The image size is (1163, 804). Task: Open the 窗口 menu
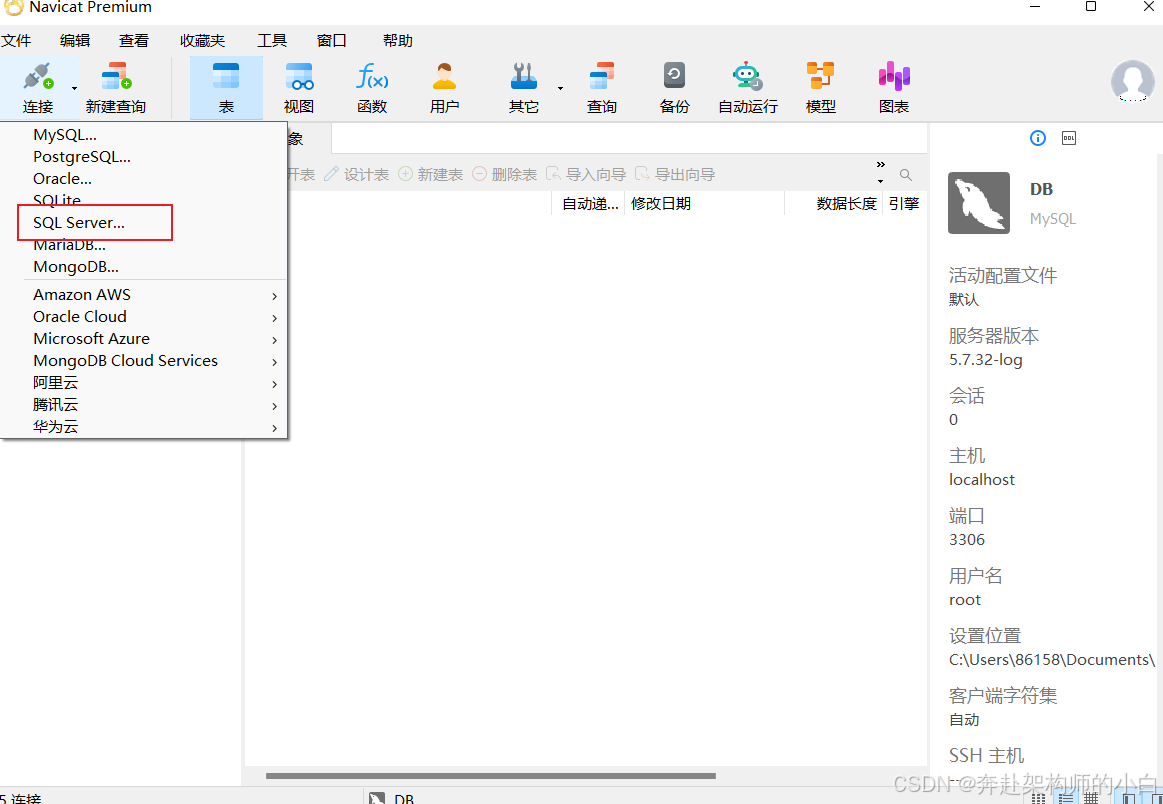coord(332,41)
